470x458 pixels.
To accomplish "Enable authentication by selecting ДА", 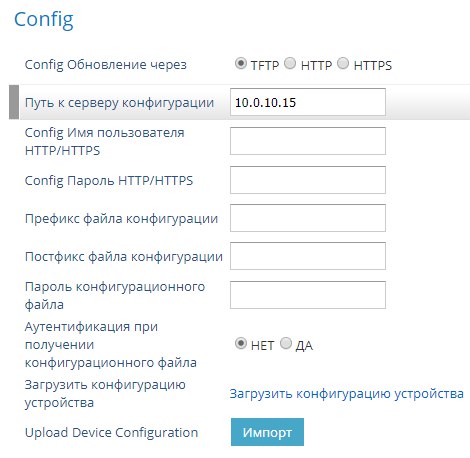I will [x=286, y=343].
